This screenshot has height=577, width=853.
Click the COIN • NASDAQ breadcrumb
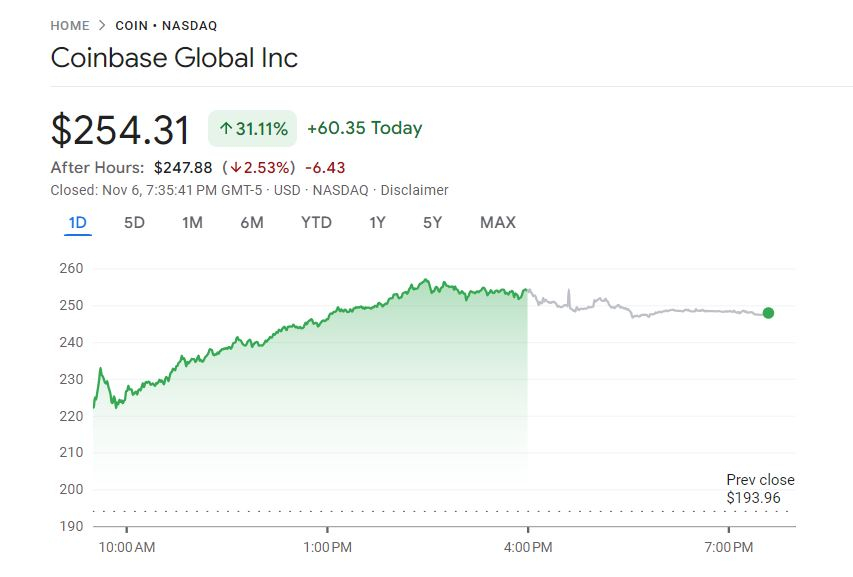coord(166,25)
